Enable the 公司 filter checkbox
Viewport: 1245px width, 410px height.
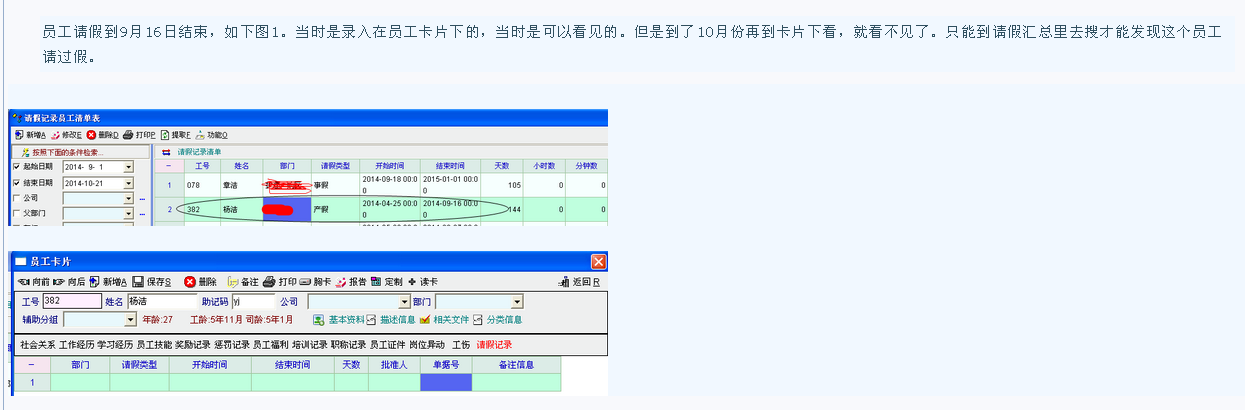pyautogui.click(x=16, y=198)
